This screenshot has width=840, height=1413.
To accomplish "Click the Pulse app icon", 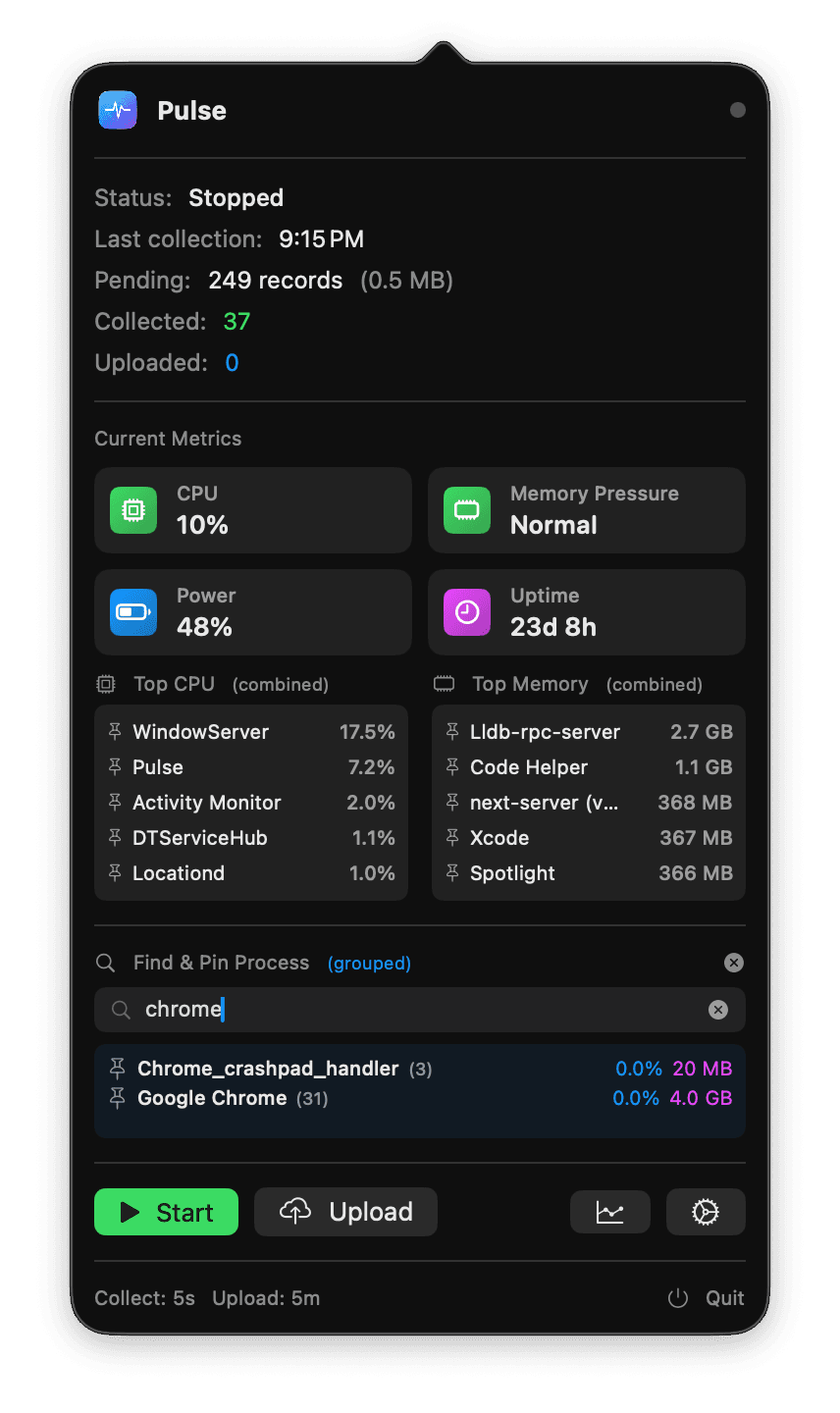I will [117, 110].
